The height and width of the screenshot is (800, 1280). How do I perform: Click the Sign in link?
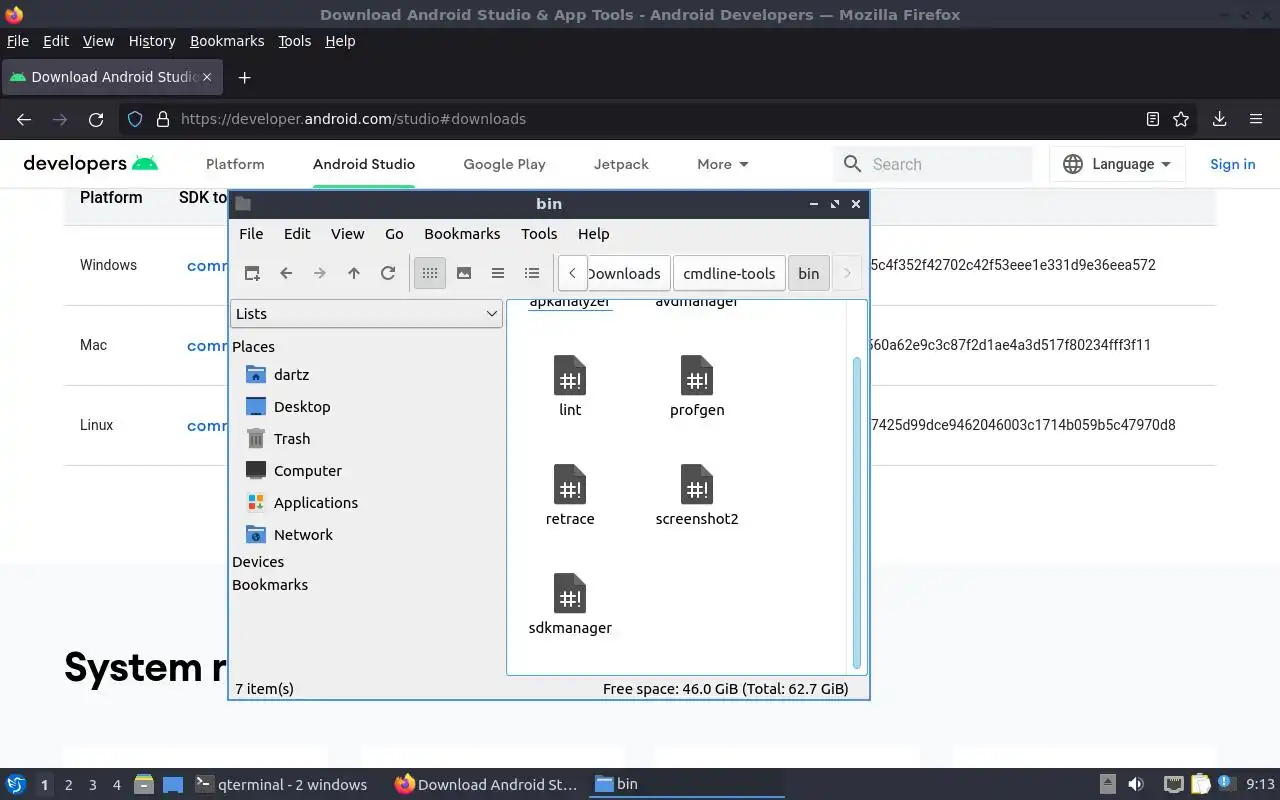click(x=1232, y=164)
